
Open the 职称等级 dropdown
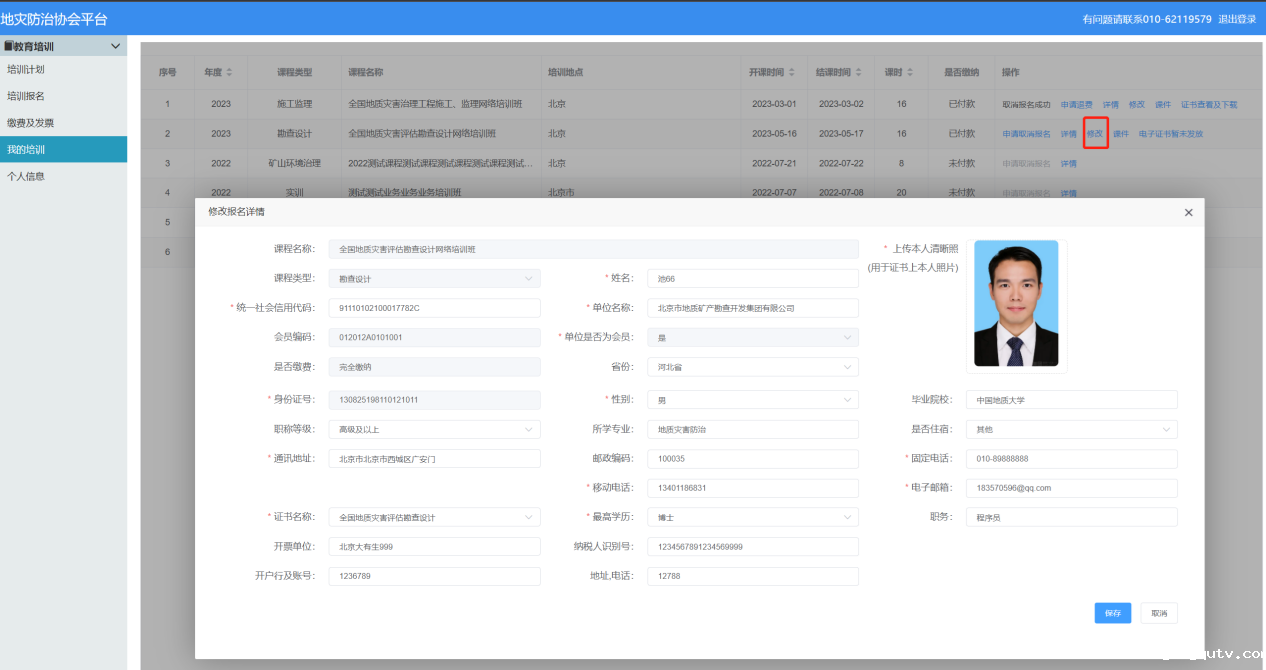pyautogui.click(x=434, y=429)
